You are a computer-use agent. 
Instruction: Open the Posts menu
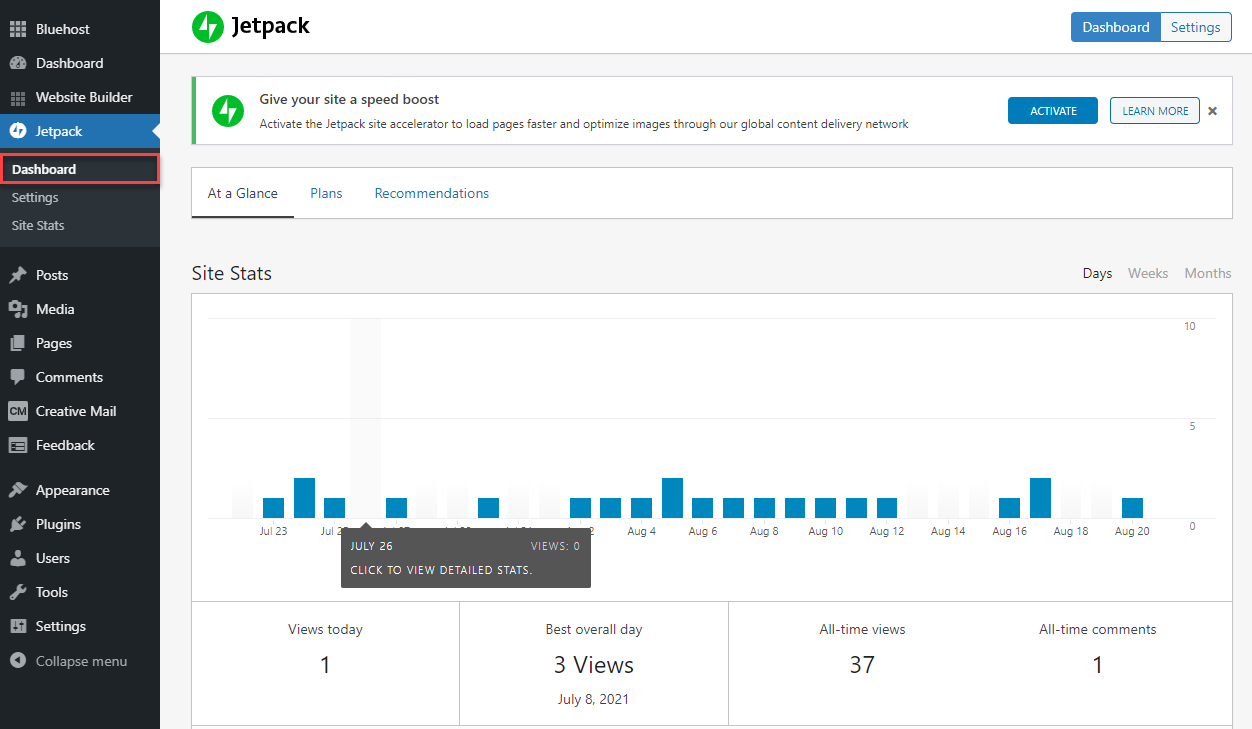coord(80,275)
